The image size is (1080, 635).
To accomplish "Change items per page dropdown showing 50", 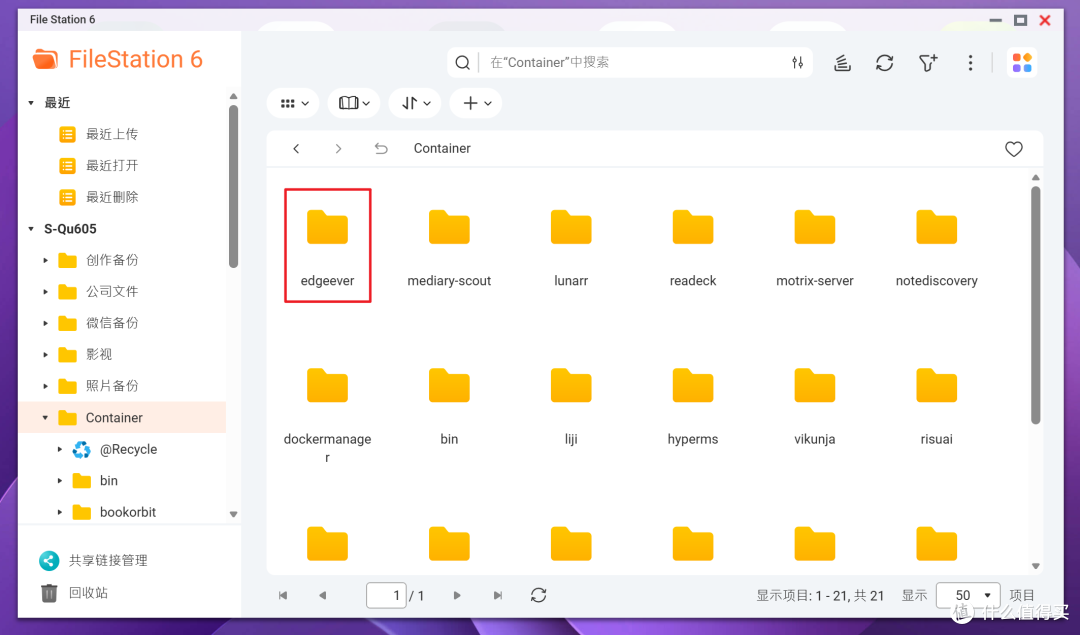I will (x=968, y=596).
